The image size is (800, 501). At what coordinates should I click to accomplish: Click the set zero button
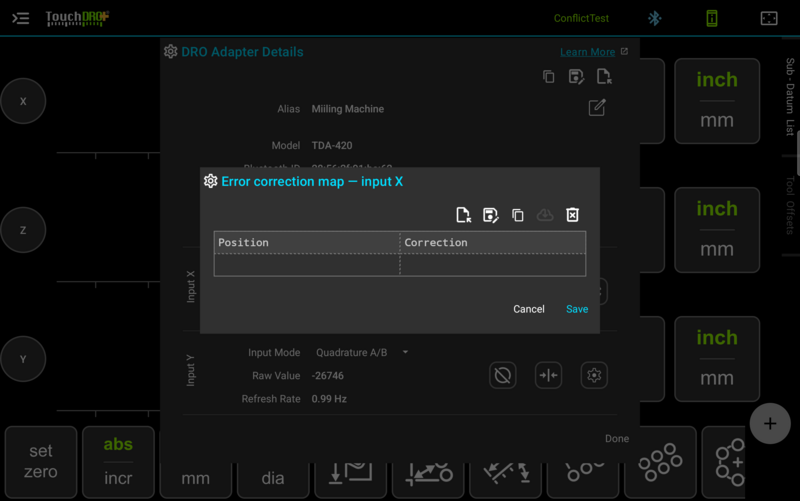tap(41, 462)
